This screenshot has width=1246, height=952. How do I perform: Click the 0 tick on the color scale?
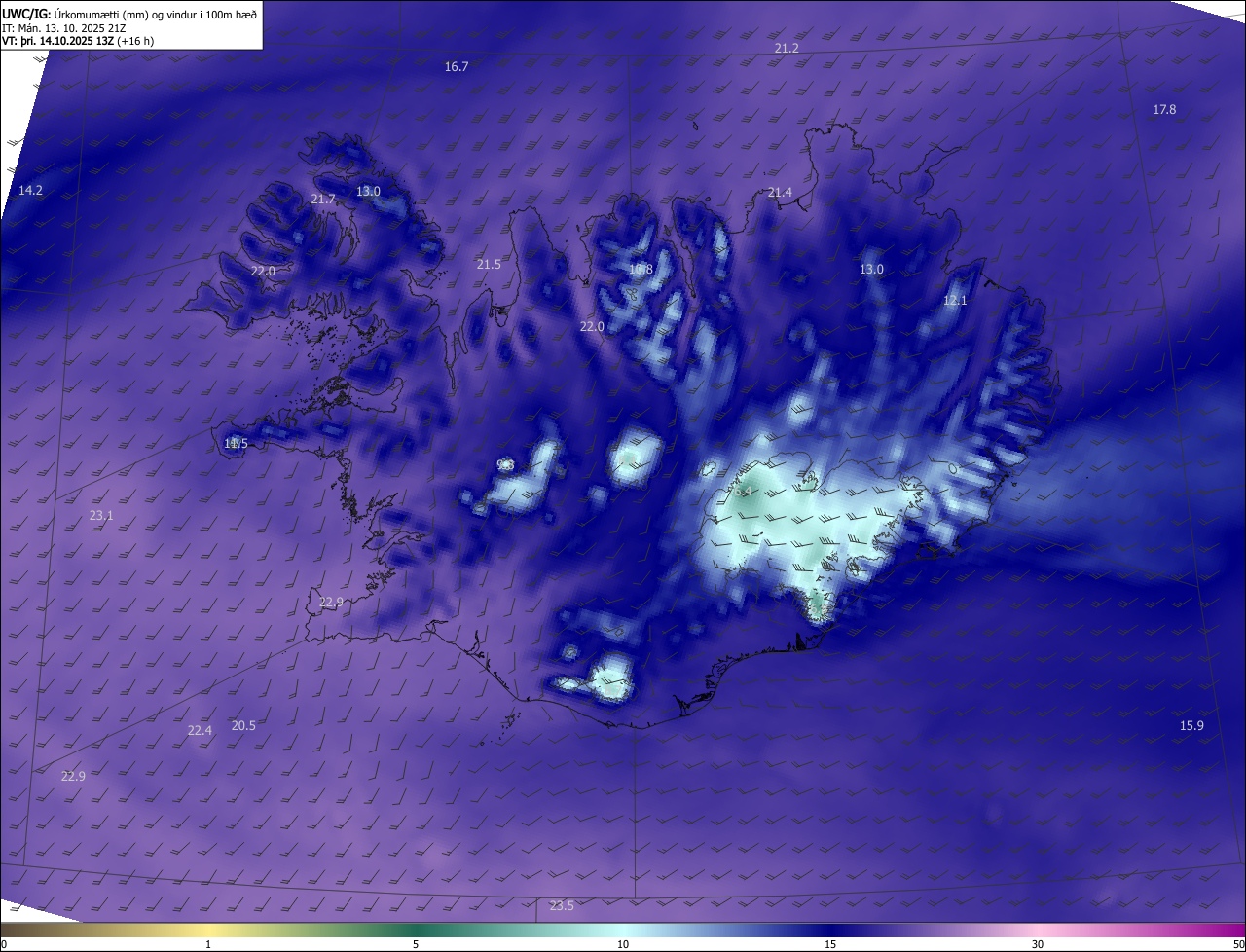[4, 944]
